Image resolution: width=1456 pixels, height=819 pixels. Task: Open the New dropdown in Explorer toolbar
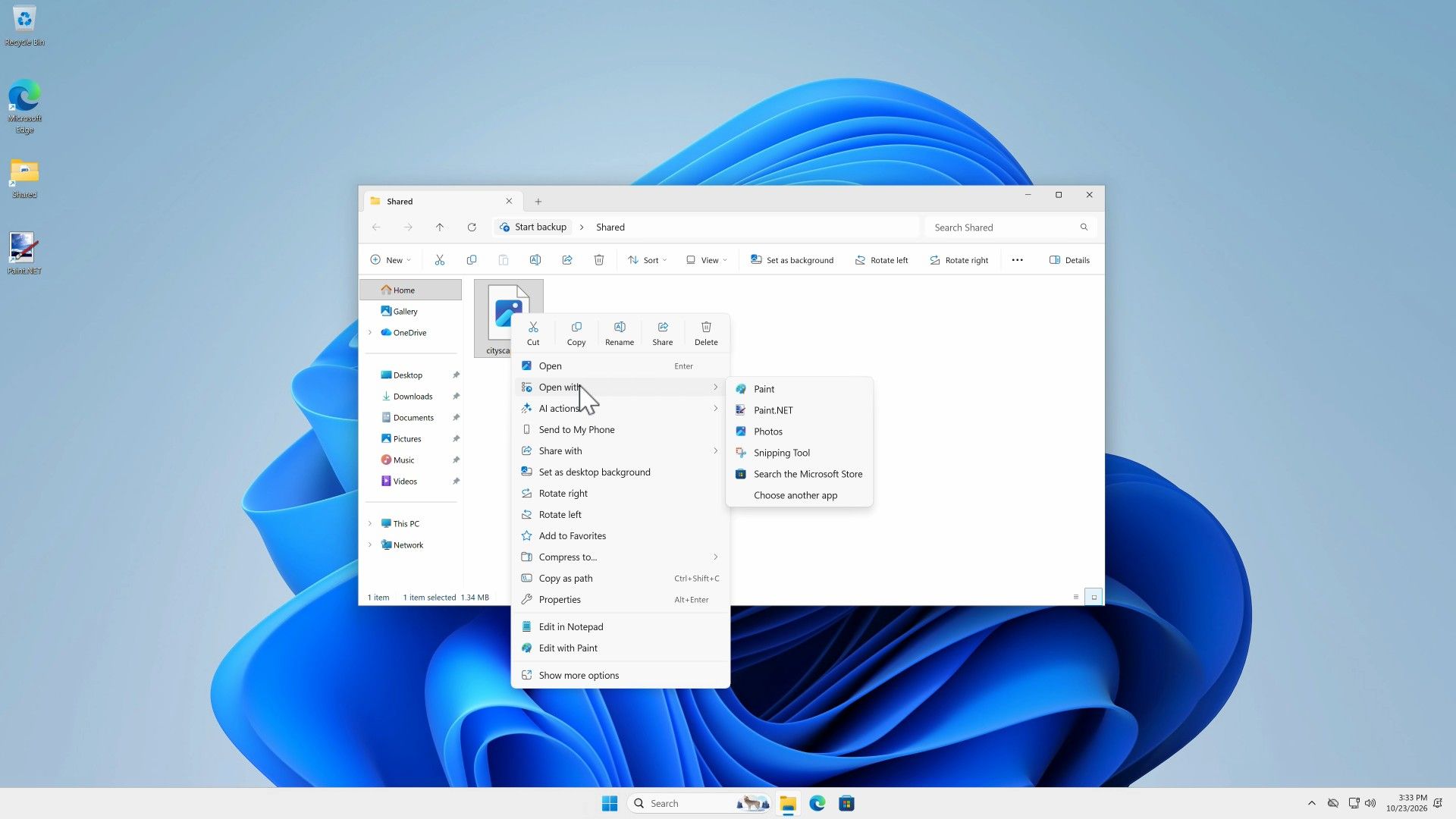coord(391,260)
